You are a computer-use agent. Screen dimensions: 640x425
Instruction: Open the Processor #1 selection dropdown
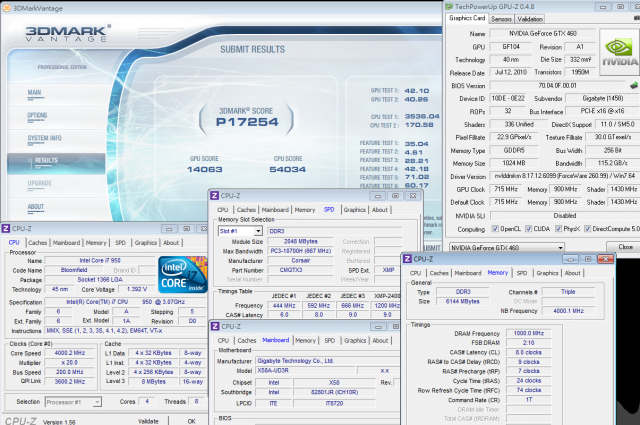[73, 402]
